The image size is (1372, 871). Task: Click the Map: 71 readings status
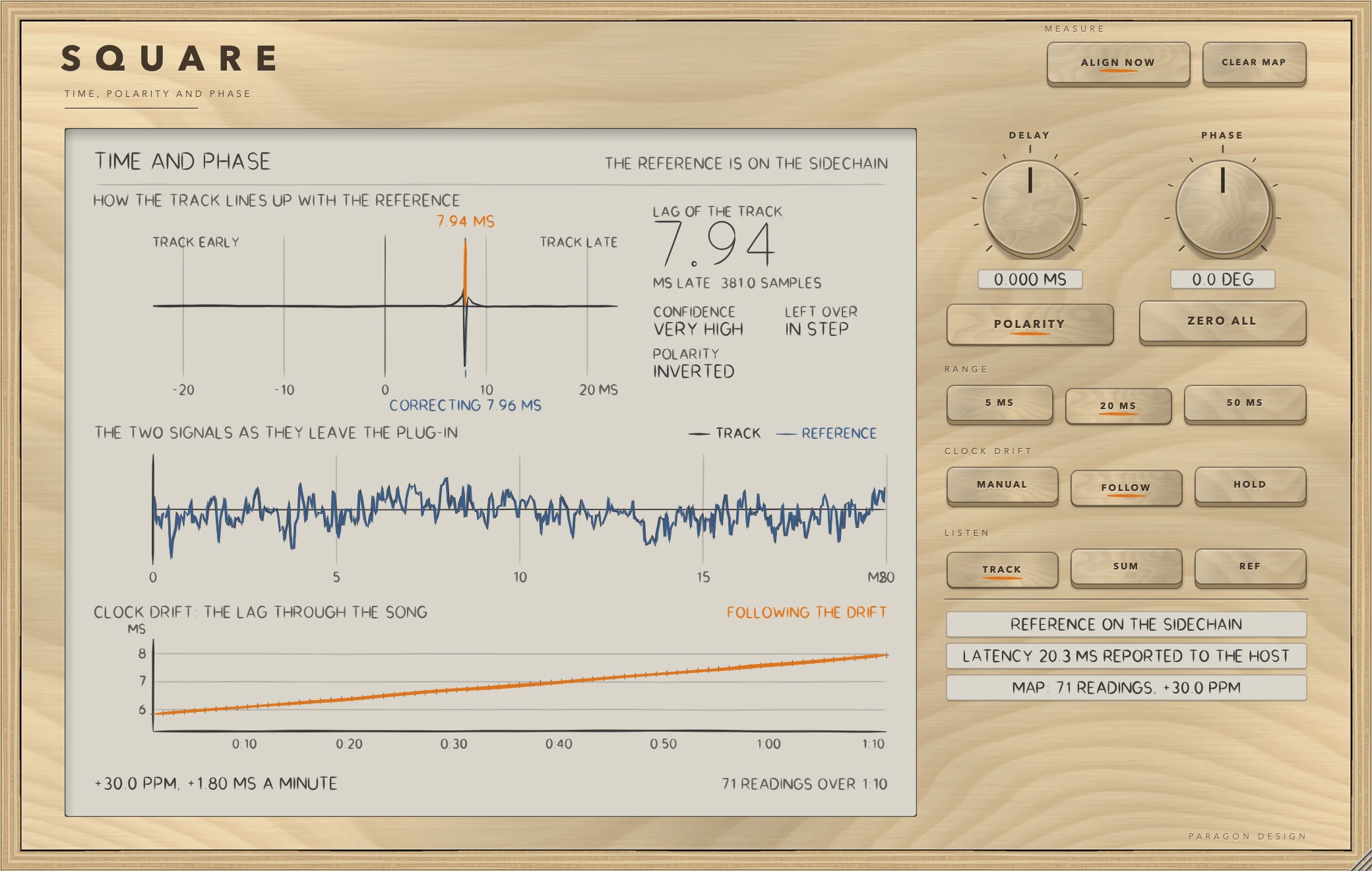pyautogui.click(x=1126, y=688)
